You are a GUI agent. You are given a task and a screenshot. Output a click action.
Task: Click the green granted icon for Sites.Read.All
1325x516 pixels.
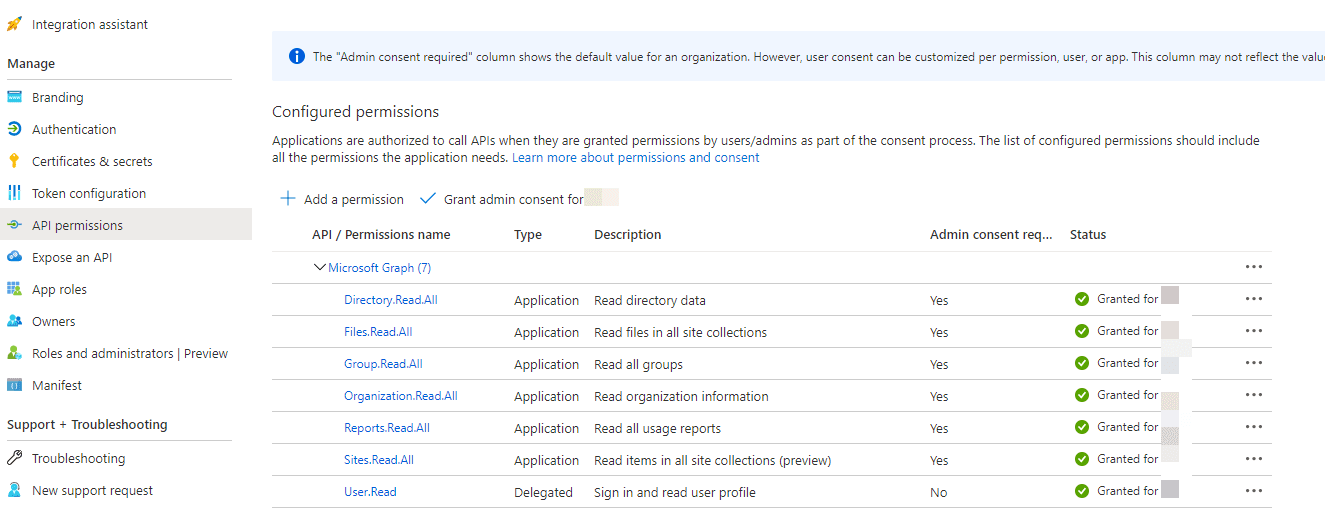tap(1082, 459)
